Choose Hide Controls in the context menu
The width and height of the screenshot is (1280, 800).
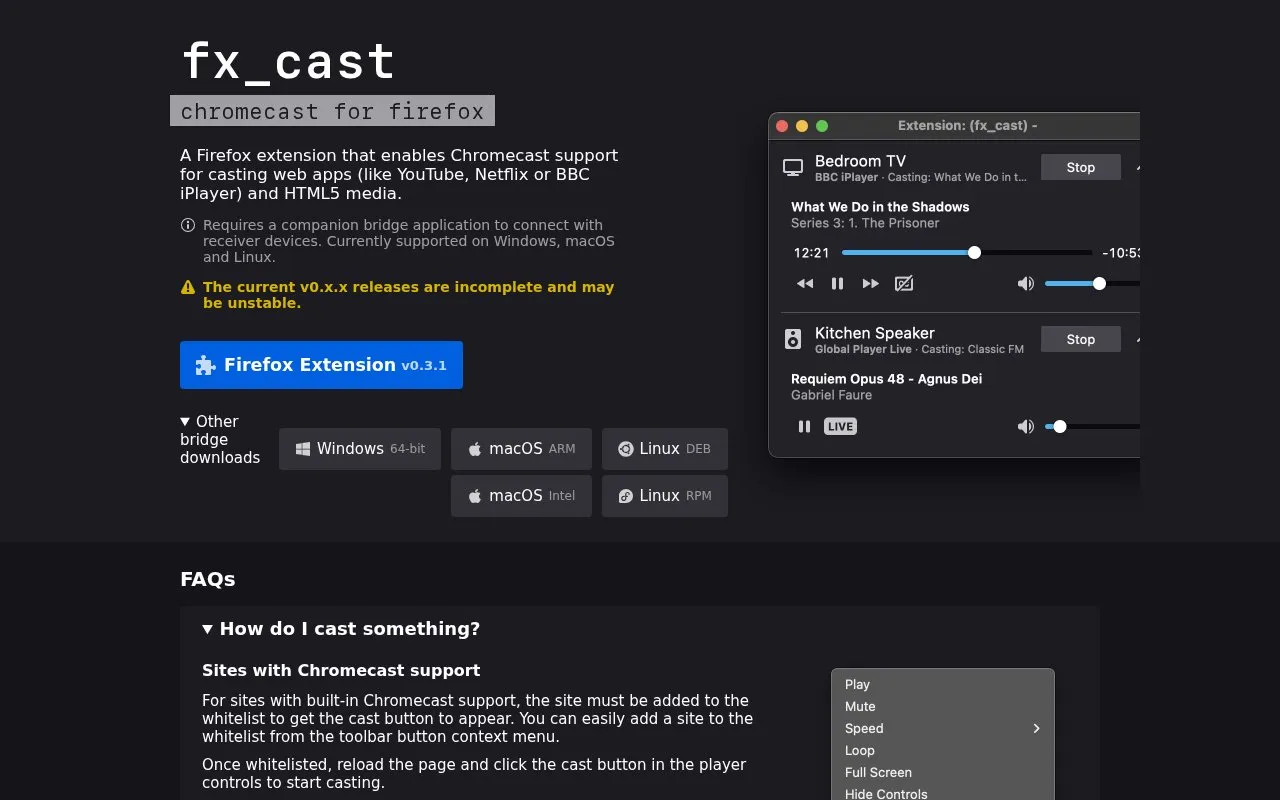click(943, 794)
